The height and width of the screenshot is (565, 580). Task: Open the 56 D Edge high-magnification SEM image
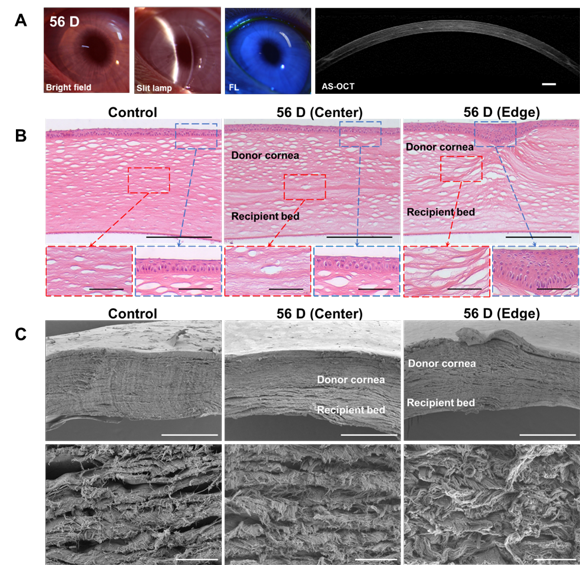[492, 504]
